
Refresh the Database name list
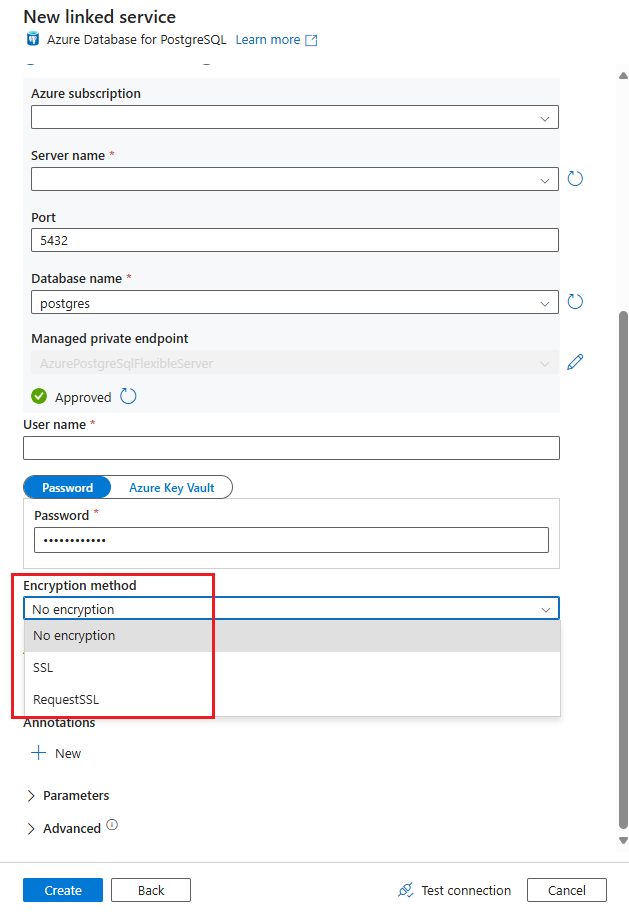575,301
